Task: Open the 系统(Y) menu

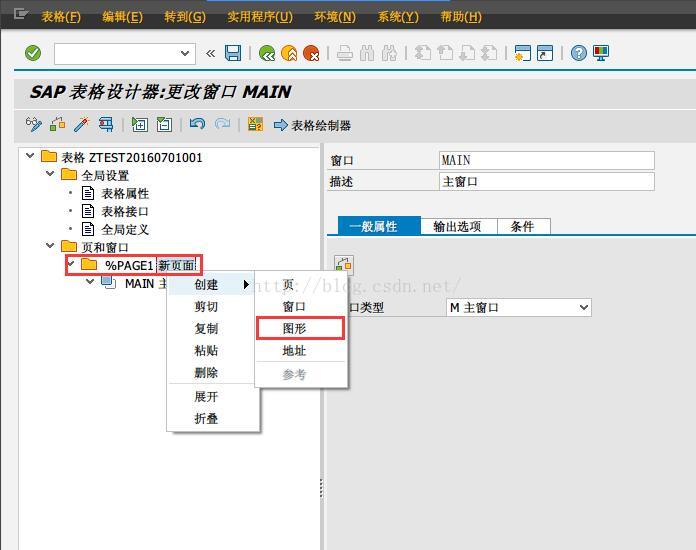Action: [398, 17]
